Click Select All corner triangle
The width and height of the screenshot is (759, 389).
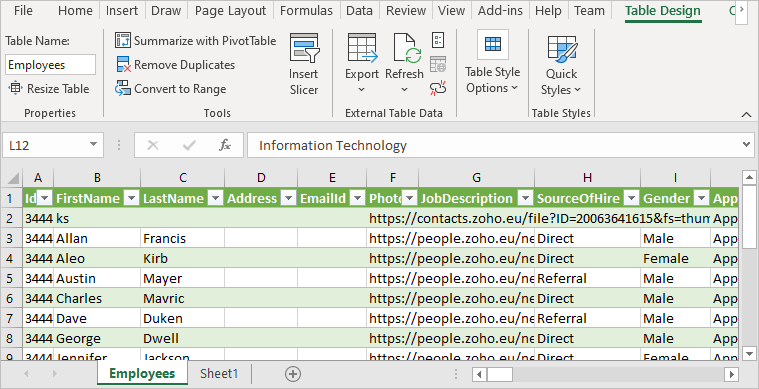pos(13,178)
